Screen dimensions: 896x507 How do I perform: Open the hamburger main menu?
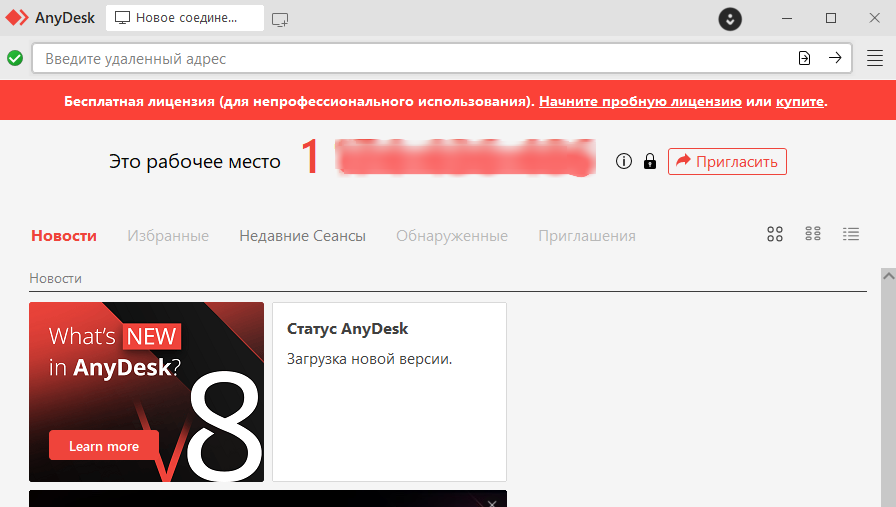(x=875, y=58)
